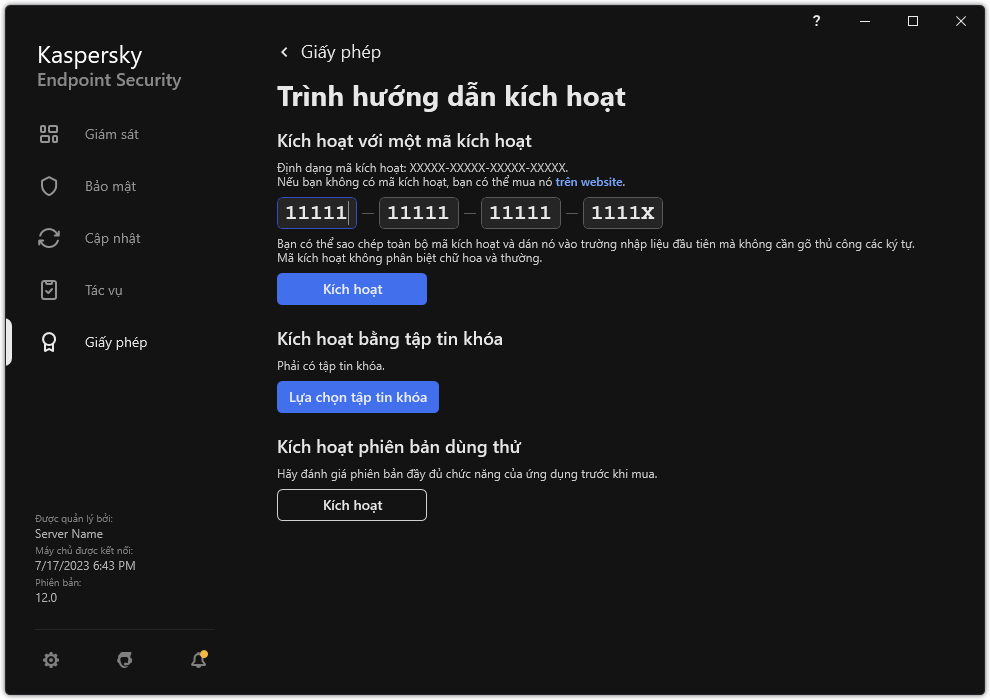
Task: Open the trên website link
Action: coord(589,181)
